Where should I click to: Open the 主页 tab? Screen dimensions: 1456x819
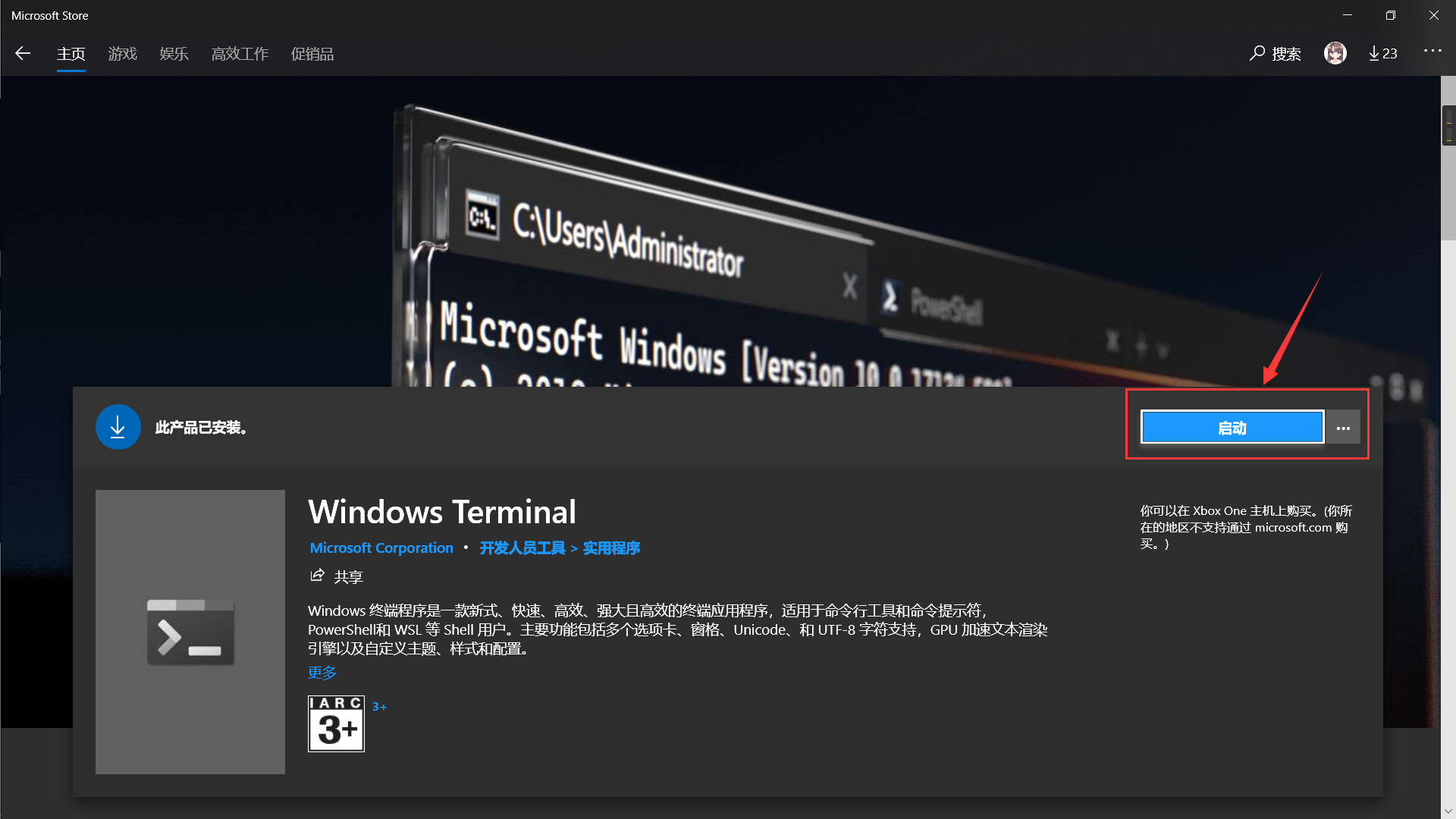(x=71, y=54)
